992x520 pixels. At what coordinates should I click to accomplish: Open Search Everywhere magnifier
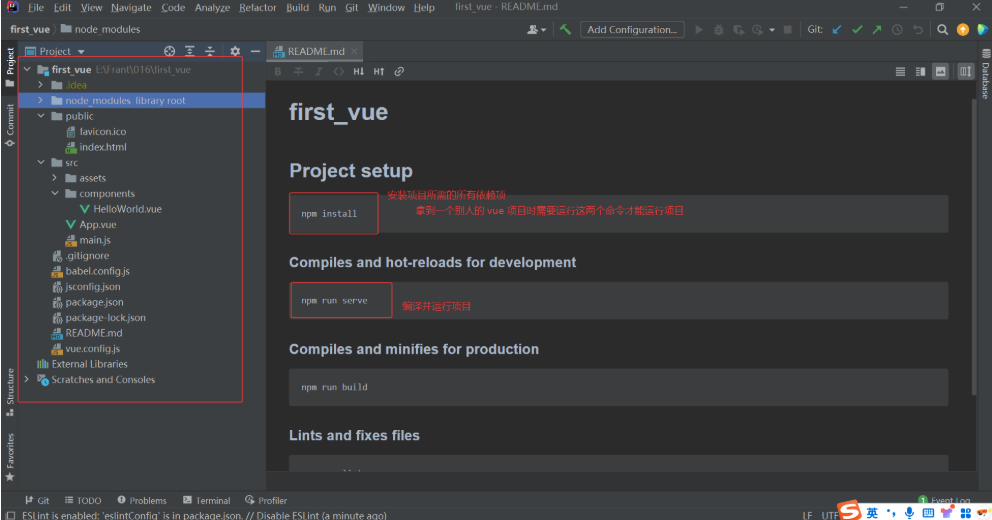pyautogui.click(x=943, y=30)
